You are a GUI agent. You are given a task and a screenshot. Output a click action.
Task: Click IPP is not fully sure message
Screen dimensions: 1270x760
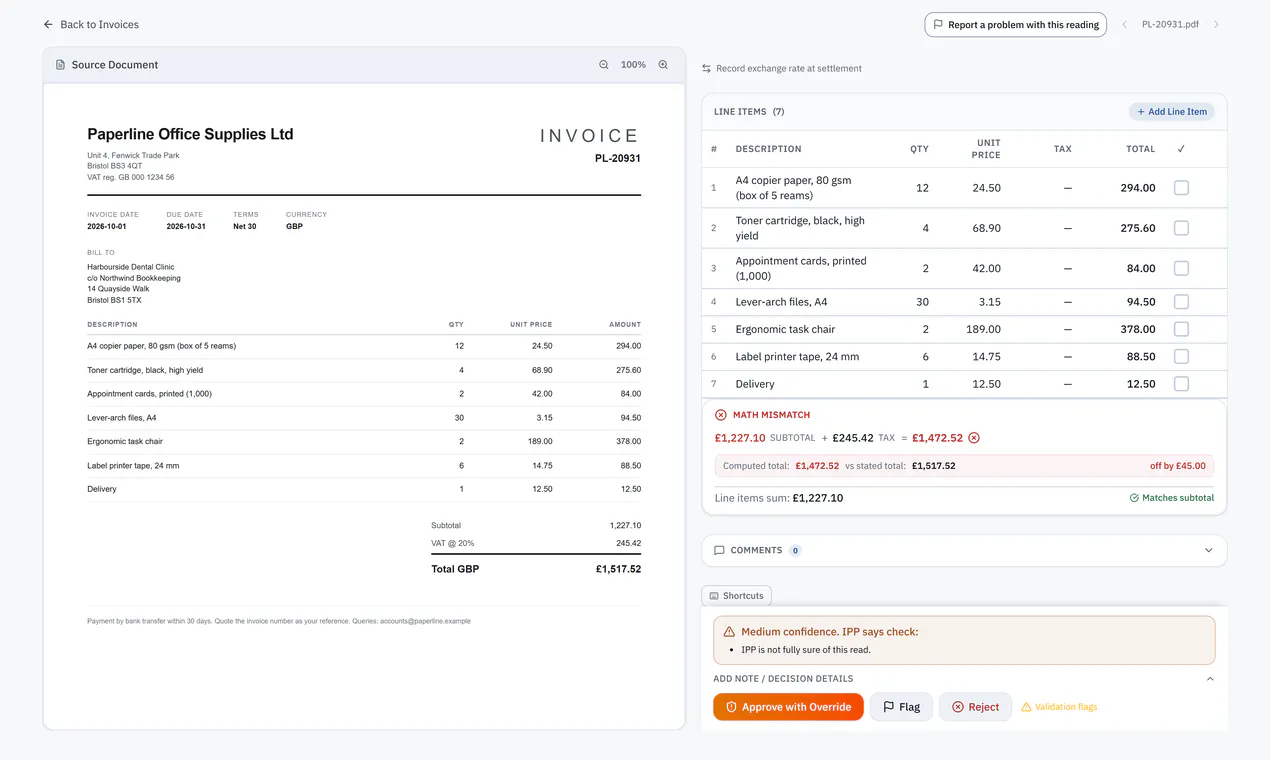pos(805,650)
